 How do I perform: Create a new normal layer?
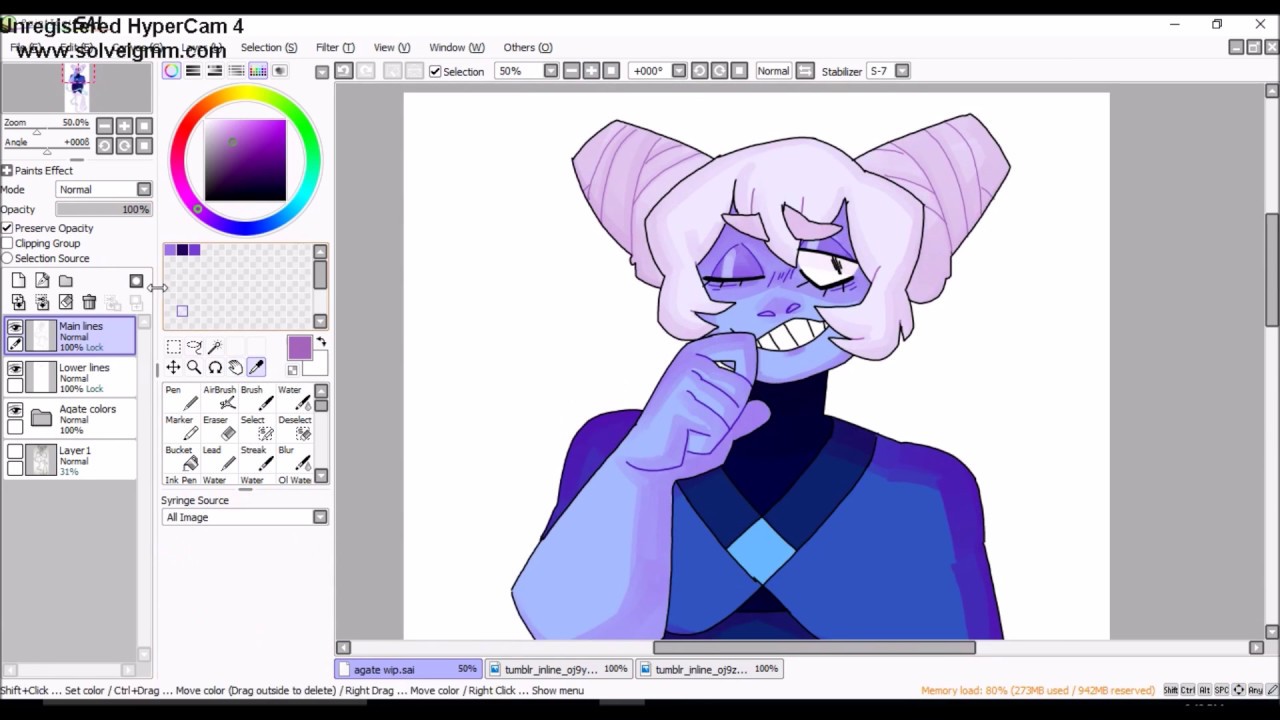[18, 281]
